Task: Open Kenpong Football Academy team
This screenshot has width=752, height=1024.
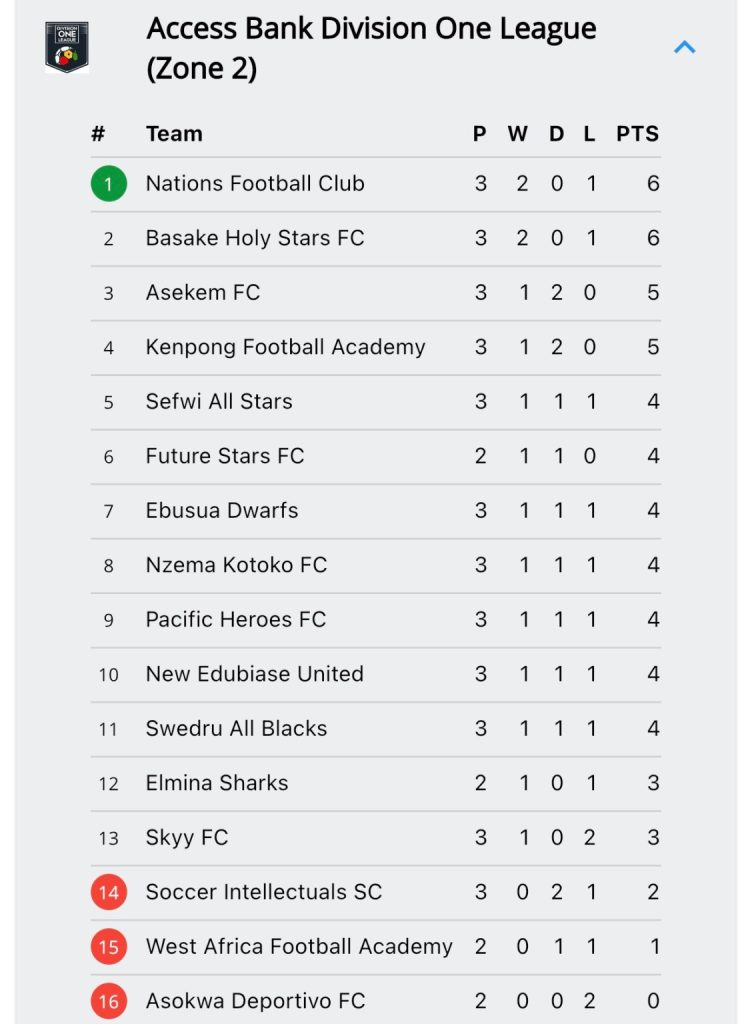Action: 375,347
